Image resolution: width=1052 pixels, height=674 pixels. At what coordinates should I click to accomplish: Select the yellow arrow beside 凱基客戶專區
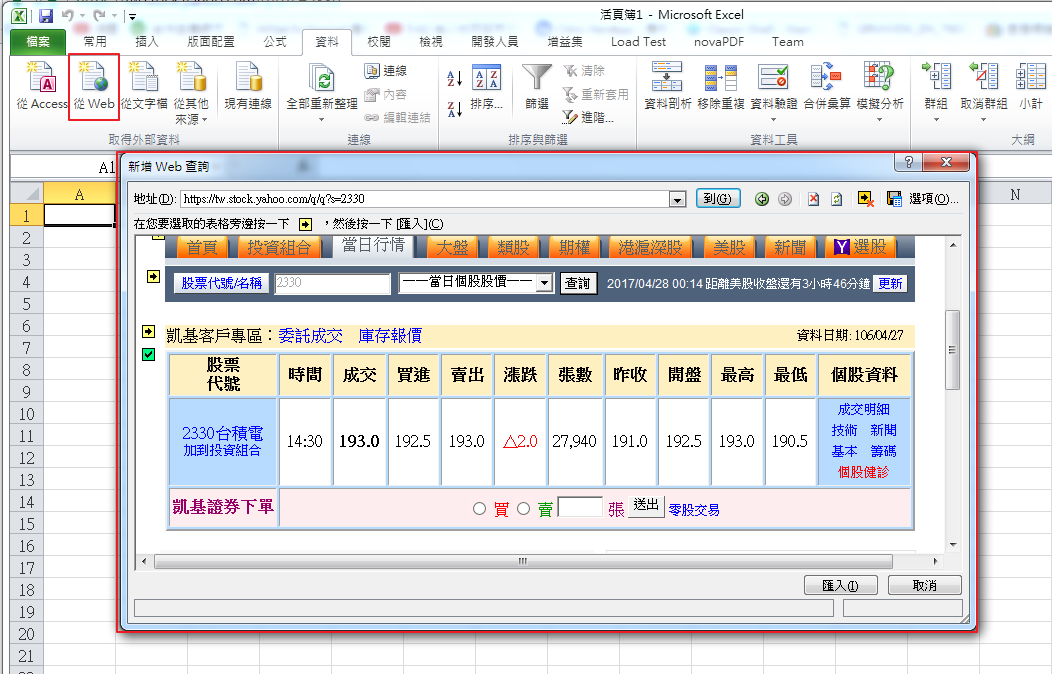(149, 331)
